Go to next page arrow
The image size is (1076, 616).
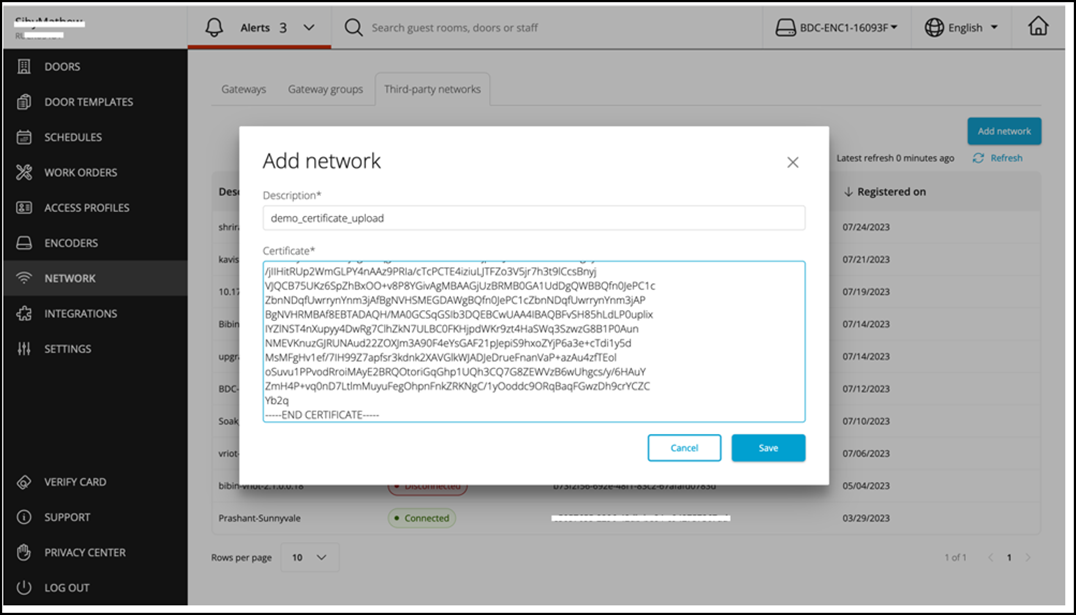coord(1028,558)
